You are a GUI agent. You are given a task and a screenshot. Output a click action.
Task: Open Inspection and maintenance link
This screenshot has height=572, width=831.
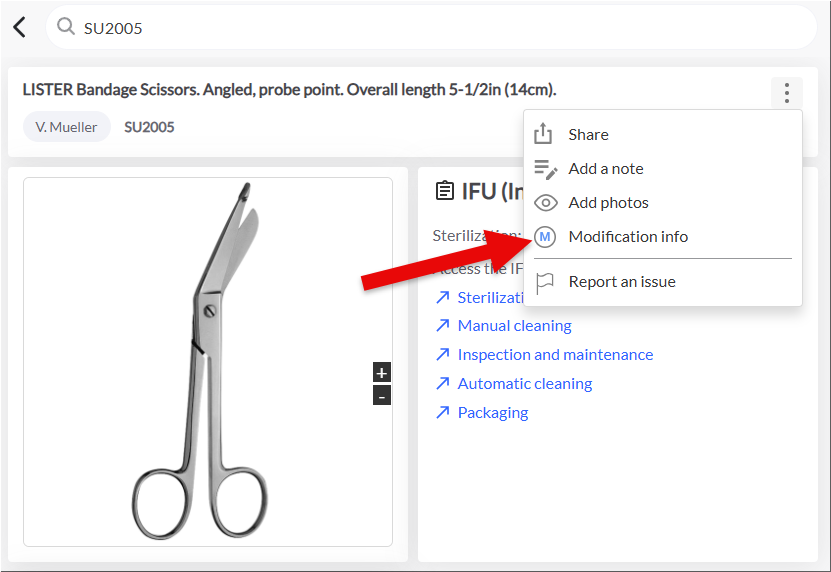pyautogui.click(x=555, y=354)
